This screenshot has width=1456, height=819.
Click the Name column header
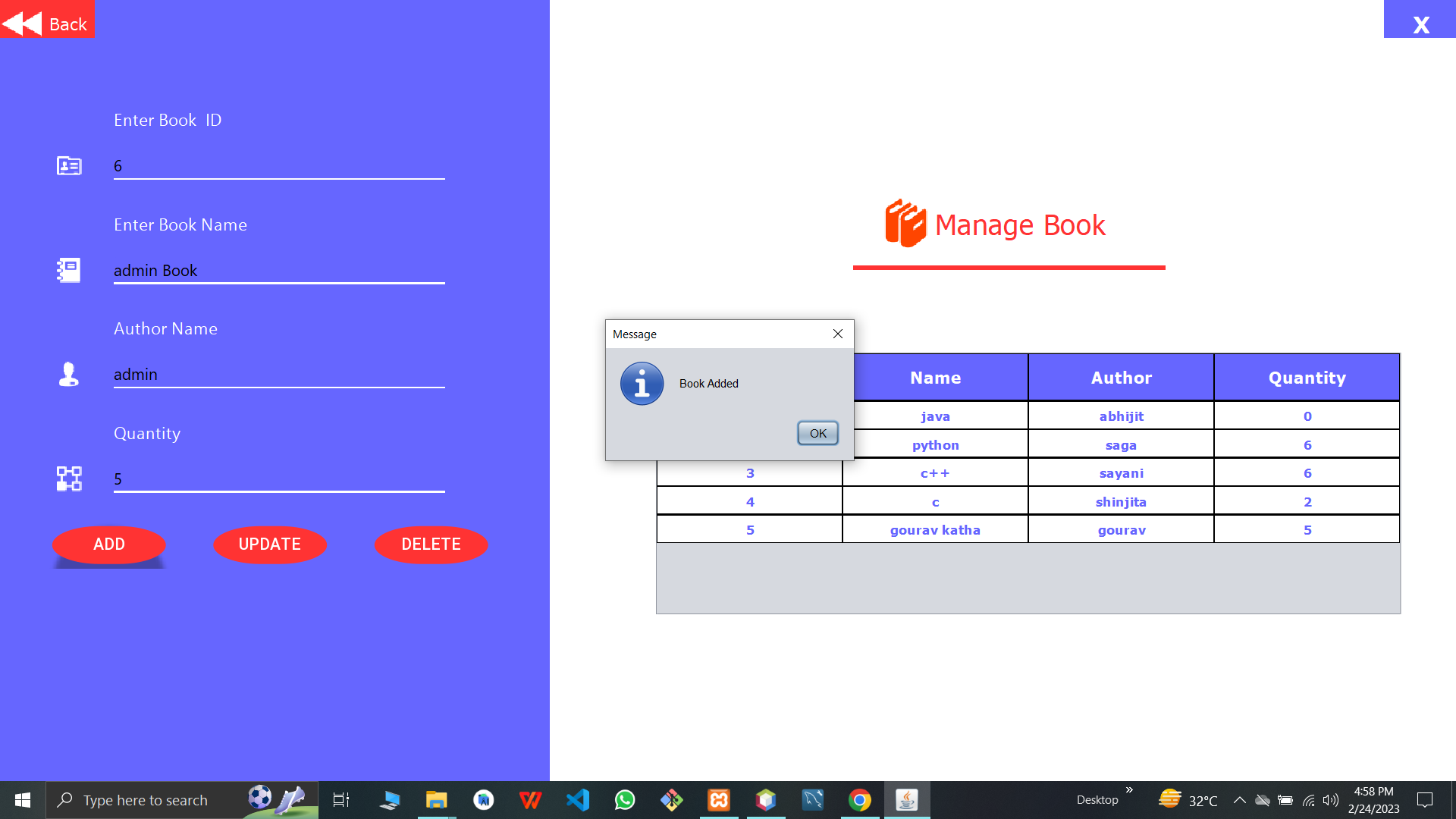(x=935, y=378)
